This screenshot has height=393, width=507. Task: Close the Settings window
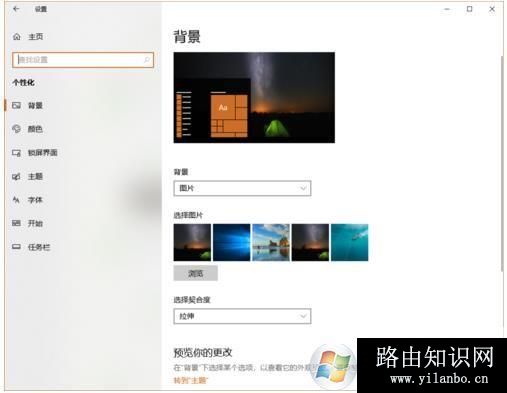click(x=492, y=9)
